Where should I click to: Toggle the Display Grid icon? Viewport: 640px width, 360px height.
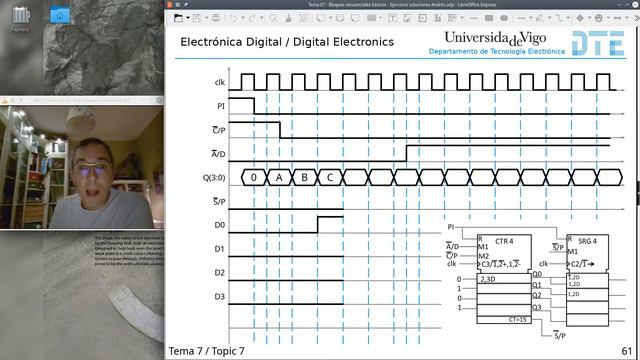pyautogui.click(x=304, y=18)
